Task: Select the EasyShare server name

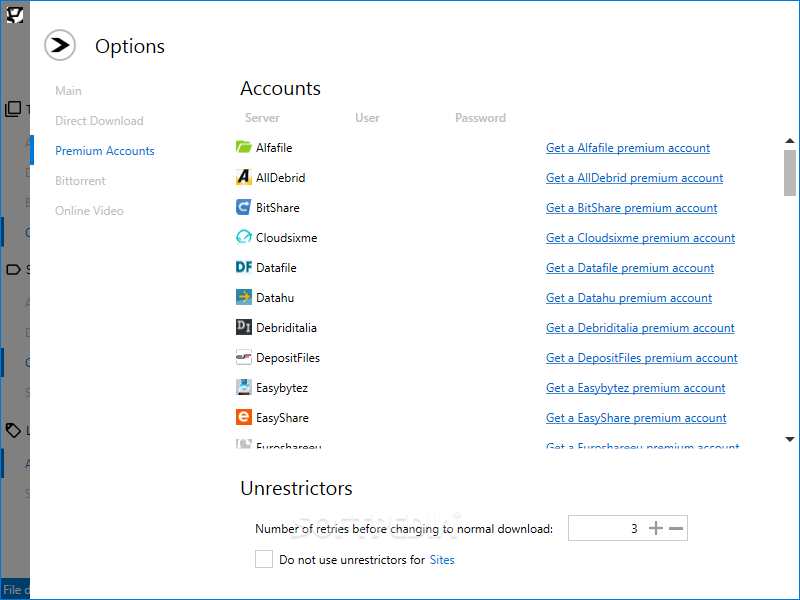Action: coord(282,418)
